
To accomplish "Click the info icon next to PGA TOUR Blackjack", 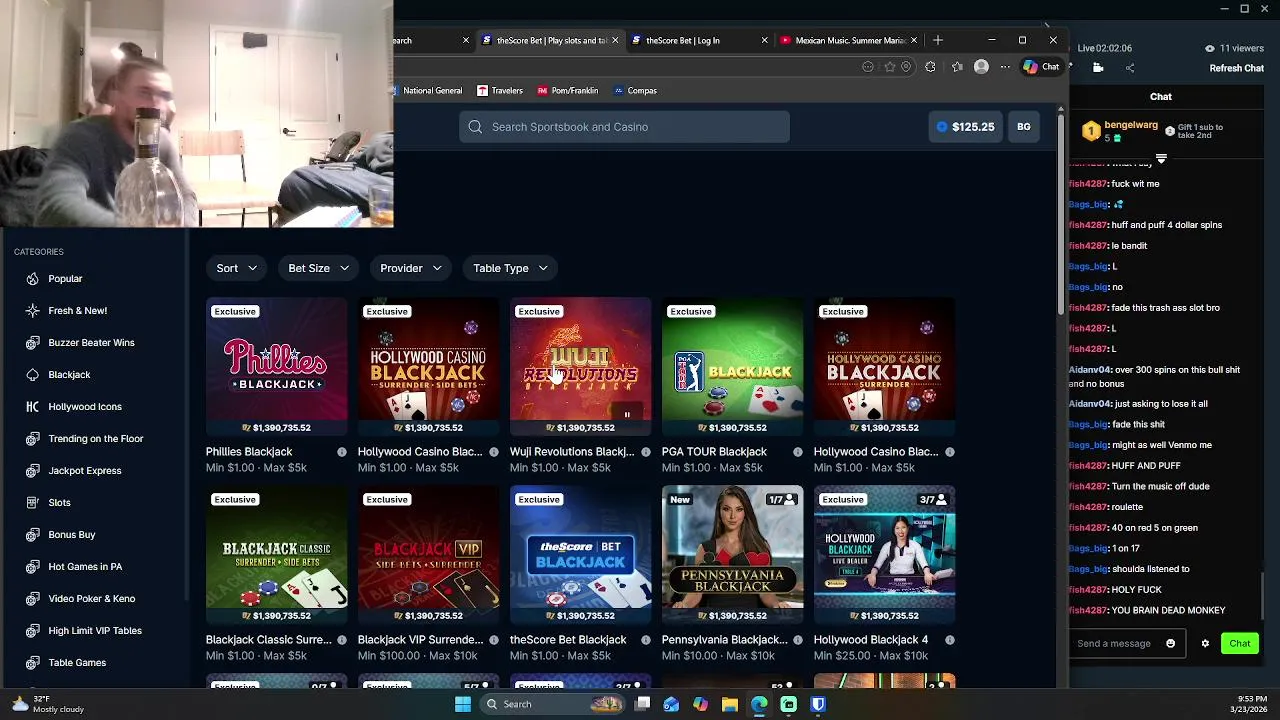I will tap(798, 452).
